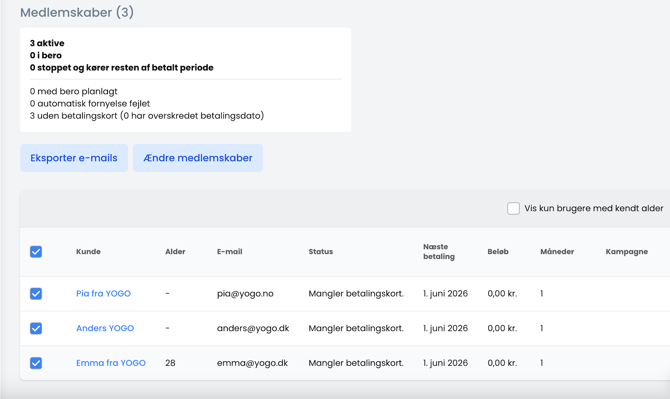Click the Kunde column header

pos(88,252)
